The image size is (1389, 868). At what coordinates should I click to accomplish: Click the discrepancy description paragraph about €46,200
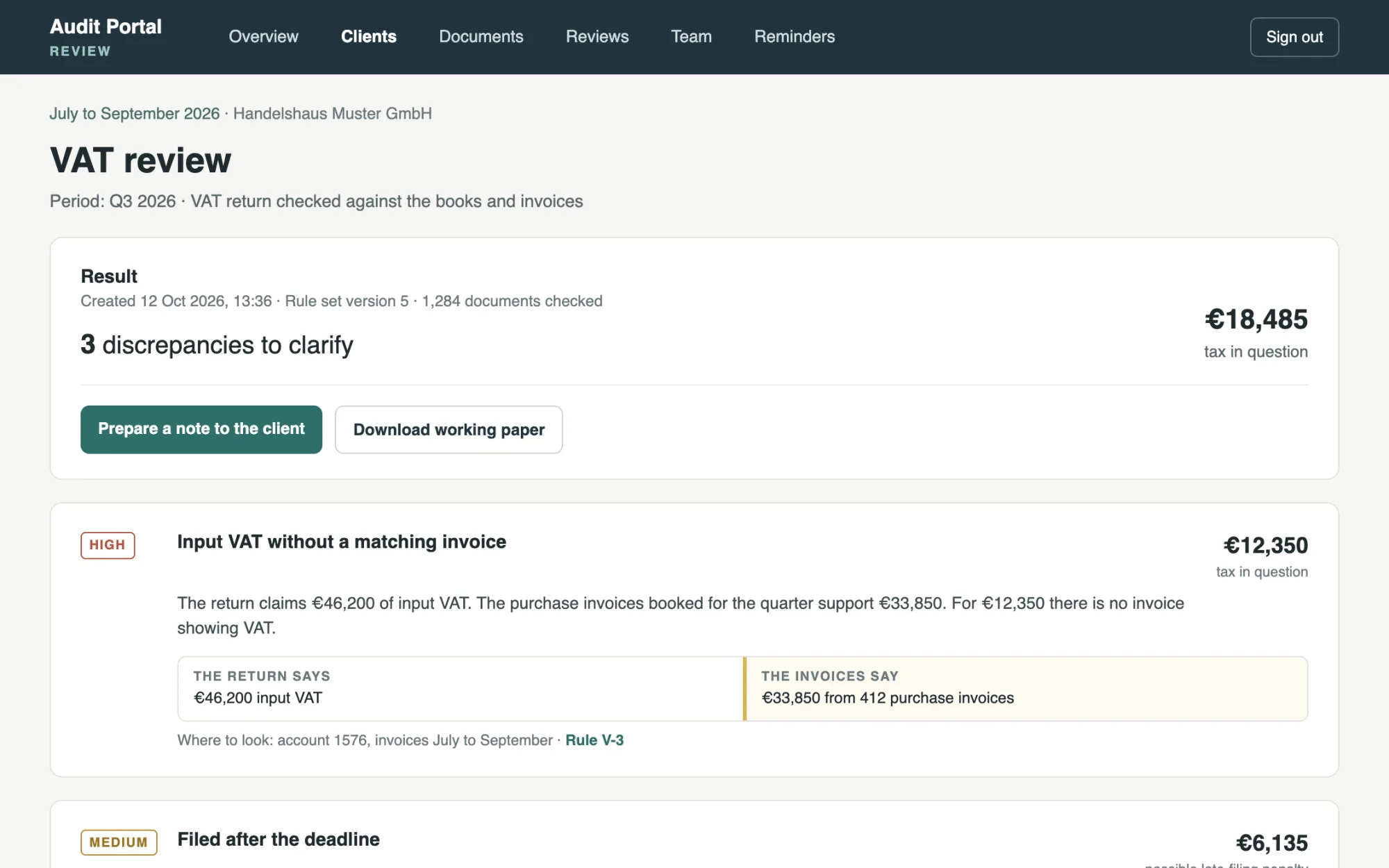(x=680, y=615)
